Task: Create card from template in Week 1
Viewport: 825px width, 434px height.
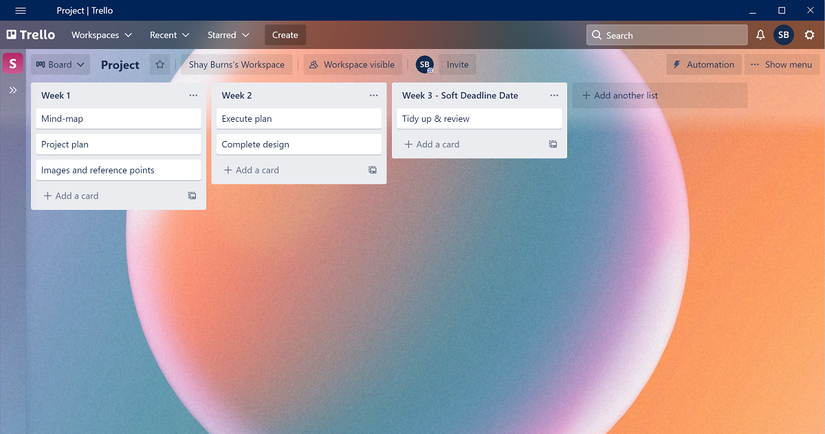Action: coord(192,196)
